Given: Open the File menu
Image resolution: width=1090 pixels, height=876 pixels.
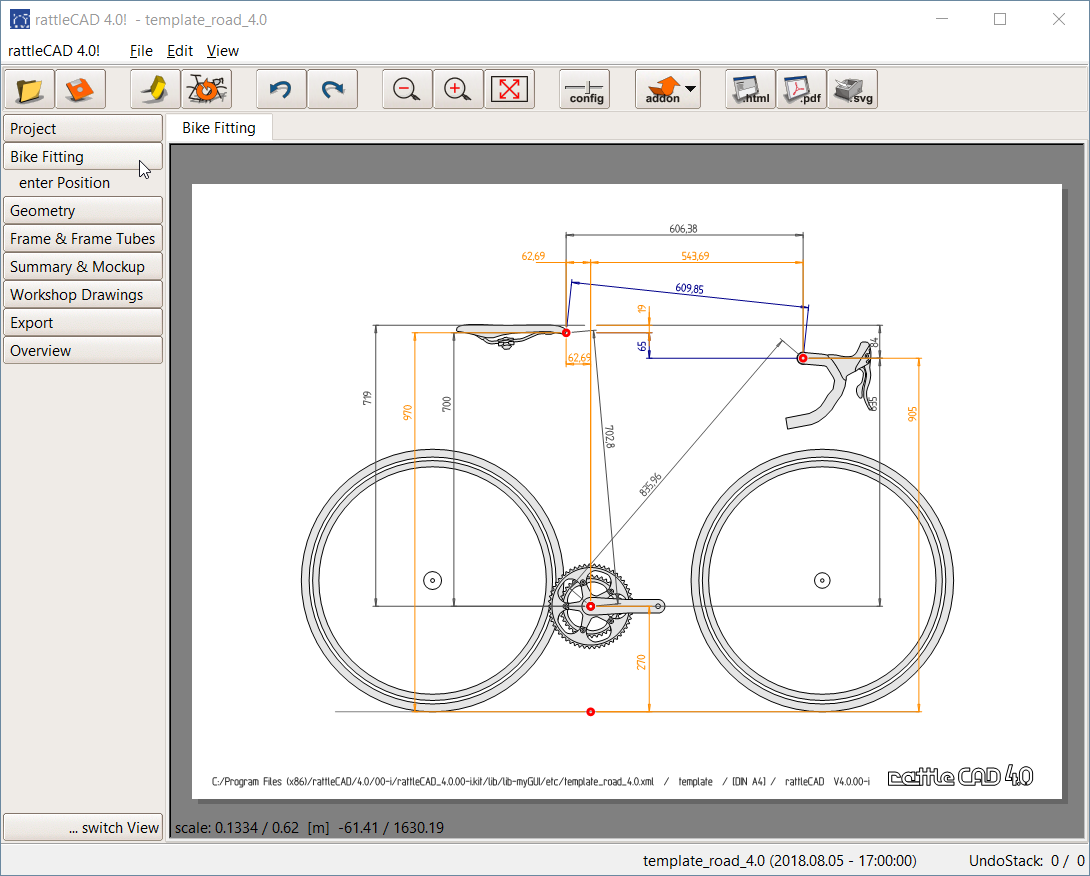Looking at the screenshot, I should tap(141, 51).
